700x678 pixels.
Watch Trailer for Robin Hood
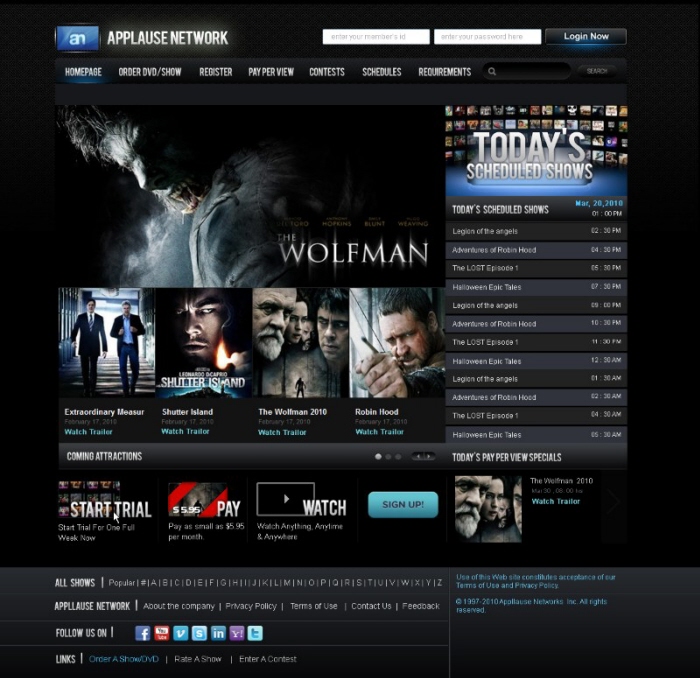pos(379,432)
